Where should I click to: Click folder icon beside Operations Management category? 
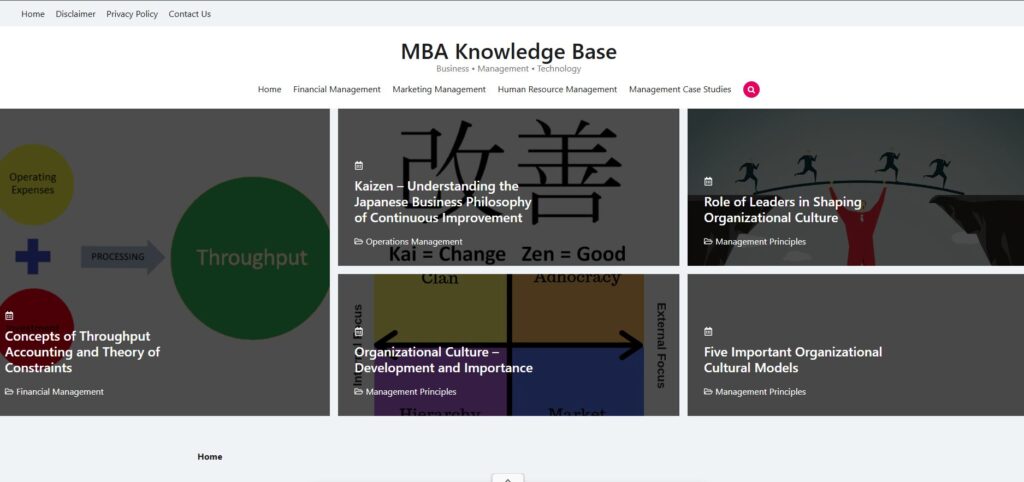[x=359, y=242]
